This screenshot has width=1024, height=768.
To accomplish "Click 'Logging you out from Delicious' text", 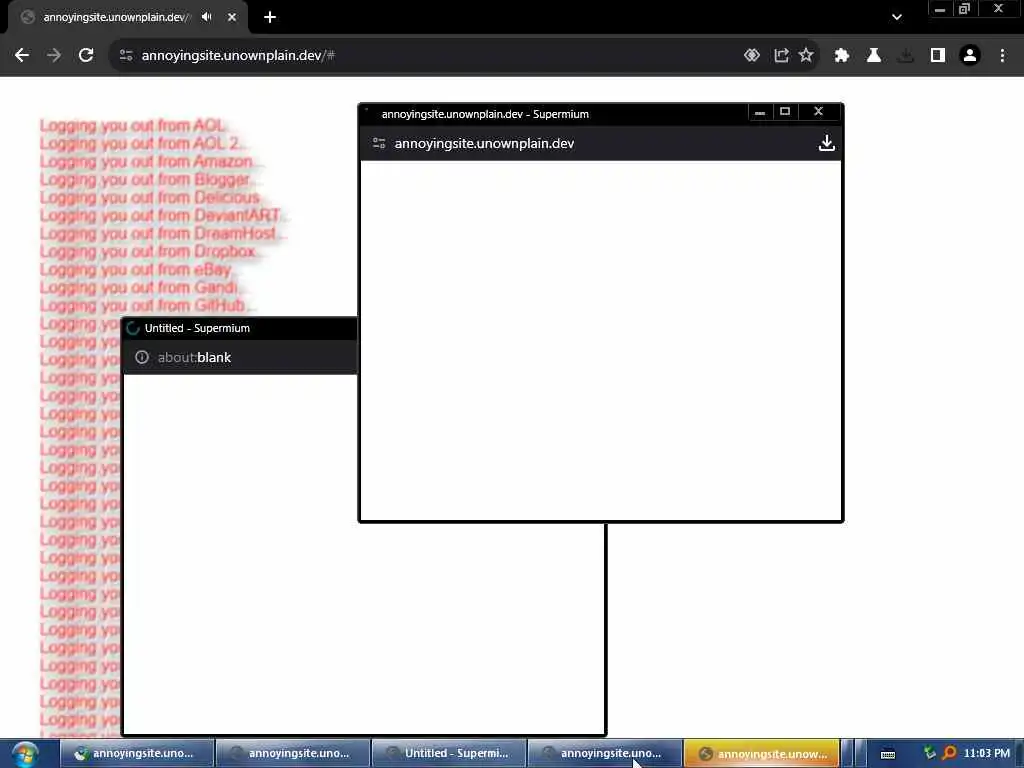I will (151, 197).
